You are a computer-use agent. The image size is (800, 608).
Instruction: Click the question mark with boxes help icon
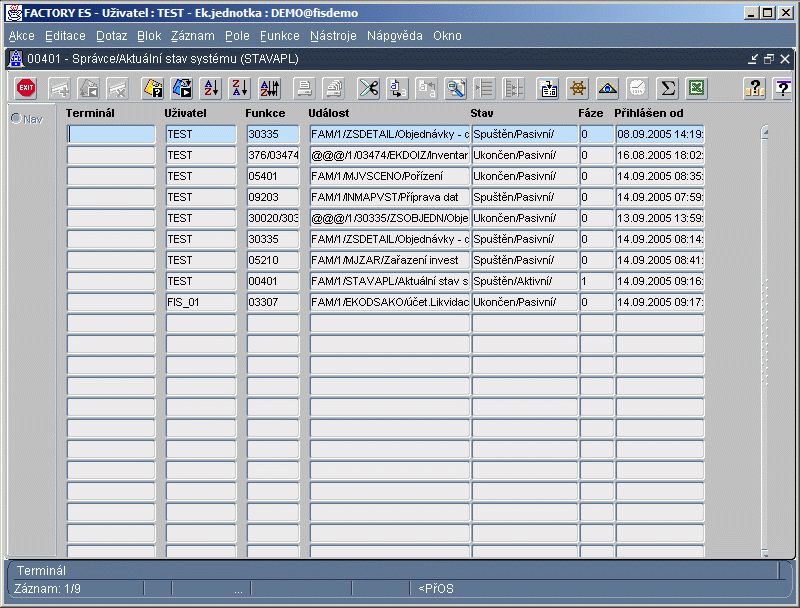[755, 88]
